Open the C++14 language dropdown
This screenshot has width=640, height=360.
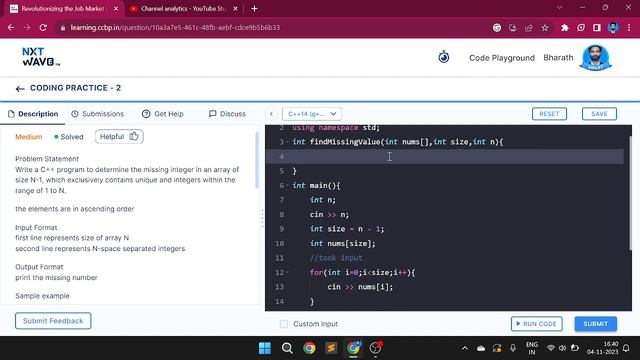point(312,114)
